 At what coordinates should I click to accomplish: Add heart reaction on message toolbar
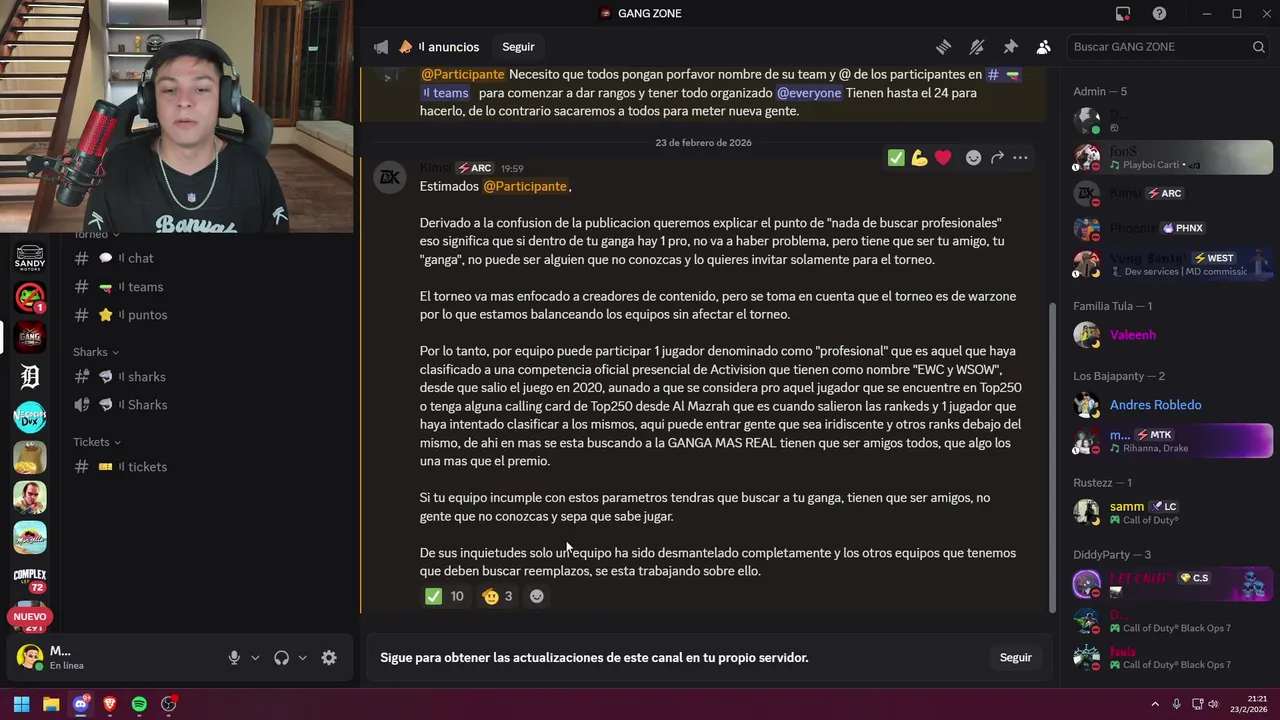click(943, 158)
